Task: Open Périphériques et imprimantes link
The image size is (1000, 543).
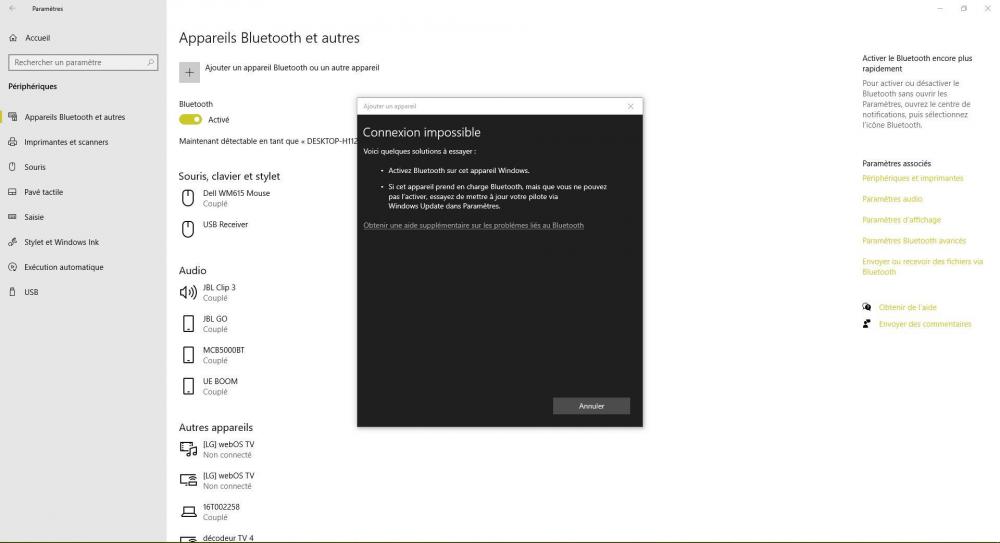Action: (913, 179)
